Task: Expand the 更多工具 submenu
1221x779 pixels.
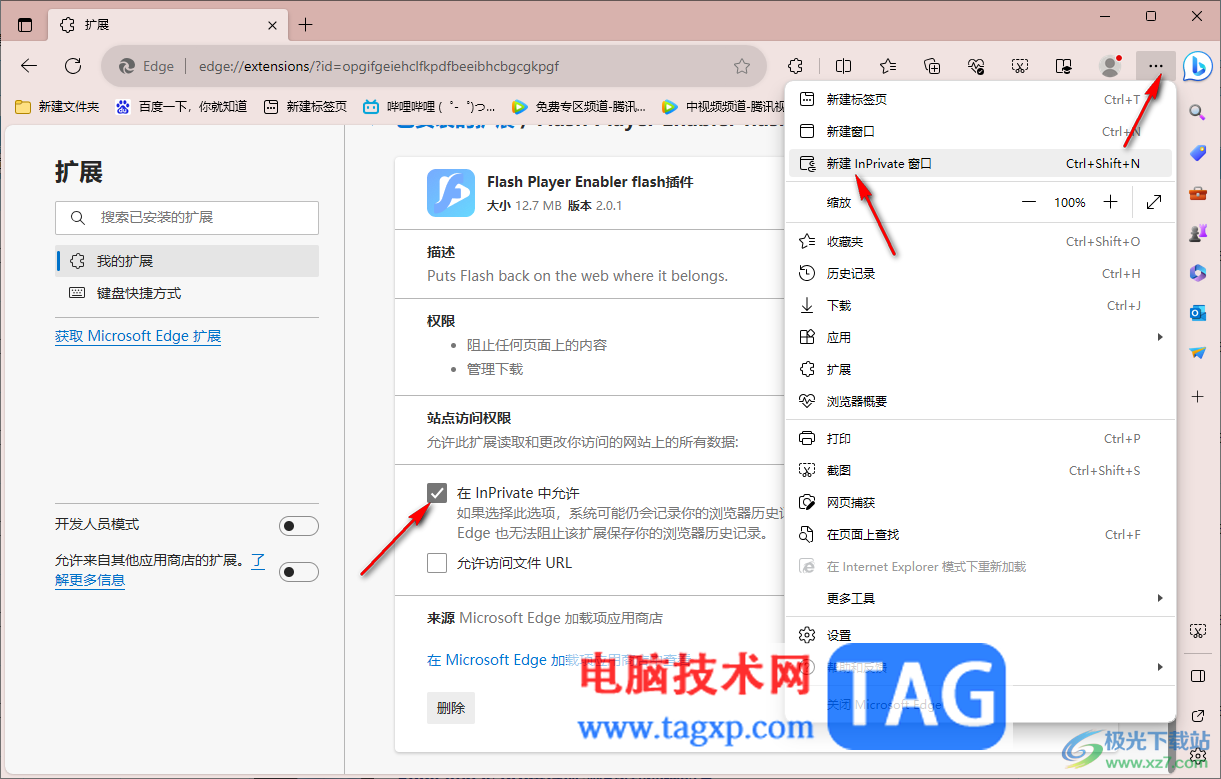Action: (x=981, y=598)
